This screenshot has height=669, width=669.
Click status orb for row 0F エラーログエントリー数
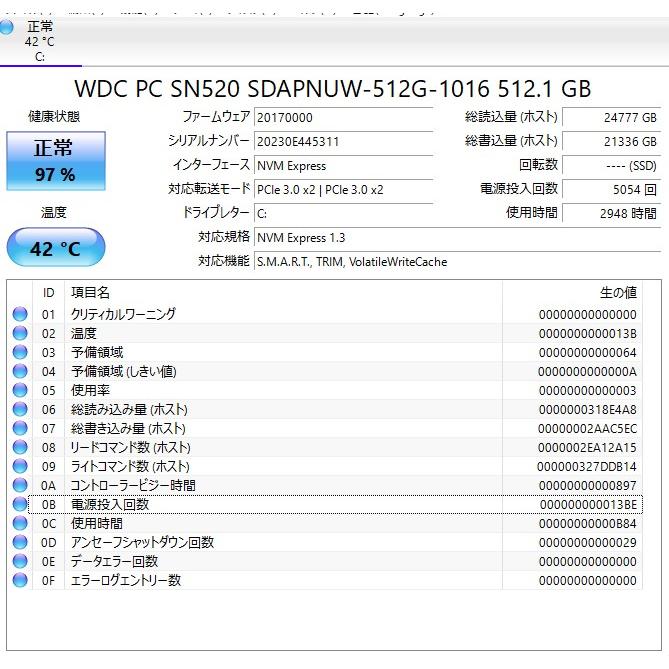click(20, 580)
